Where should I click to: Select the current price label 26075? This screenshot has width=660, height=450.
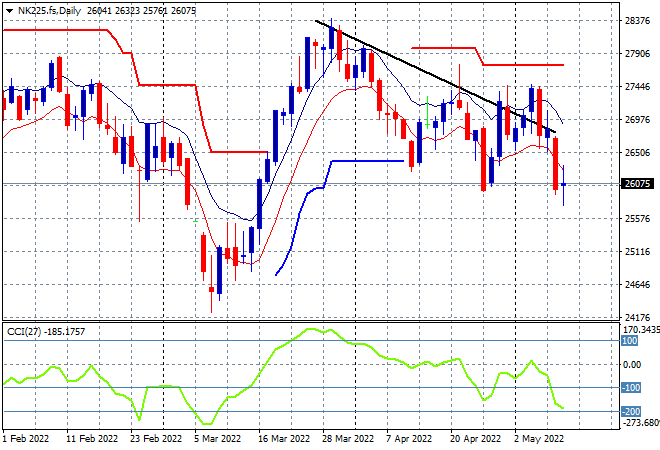637,184
